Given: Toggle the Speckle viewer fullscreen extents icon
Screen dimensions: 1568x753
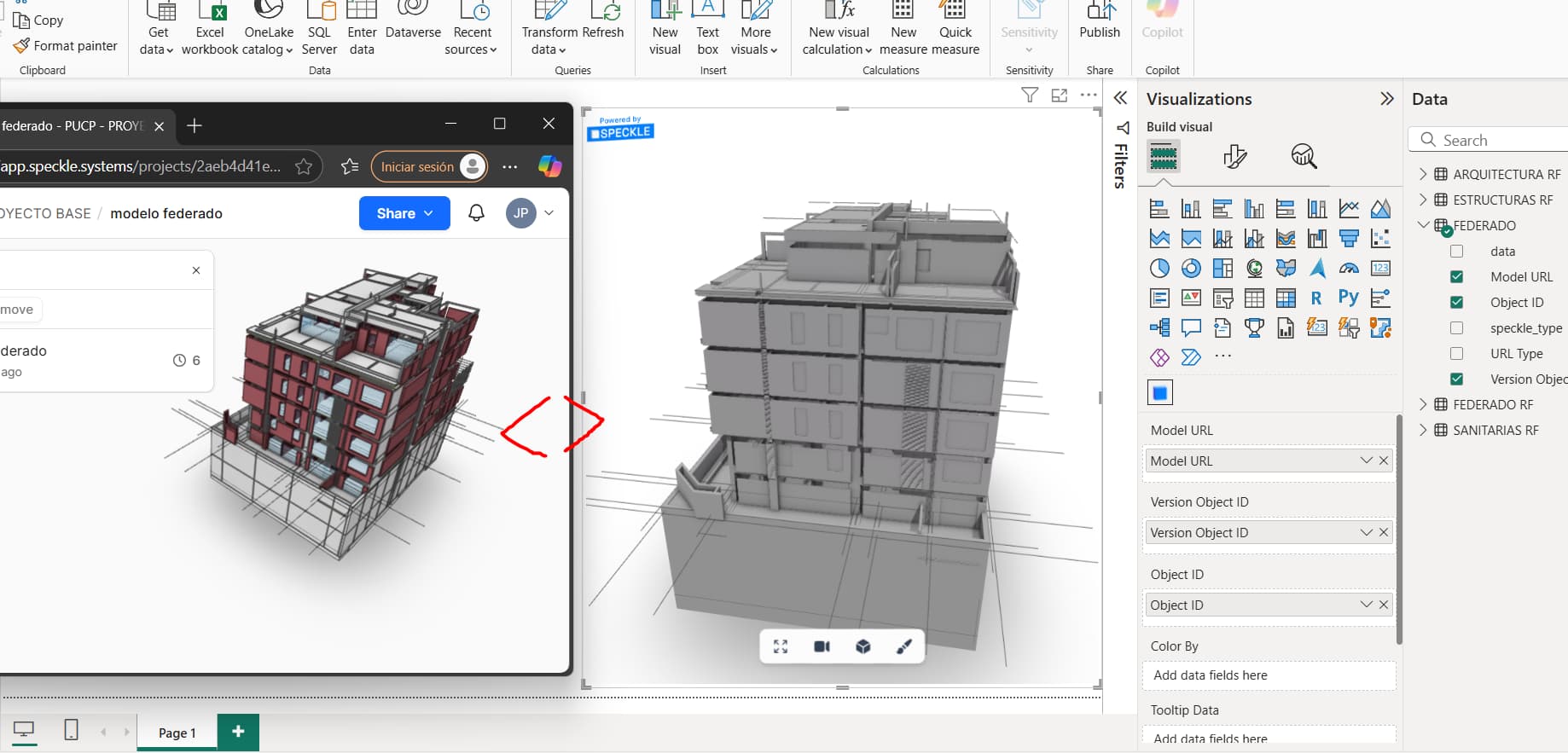Looking at the screenshot, I should click(781, 646).
